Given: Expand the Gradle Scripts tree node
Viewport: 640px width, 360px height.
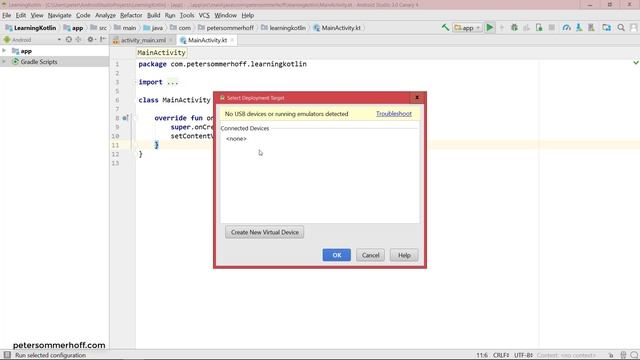Looking at the screenshot, I should (x=4, y=62).
